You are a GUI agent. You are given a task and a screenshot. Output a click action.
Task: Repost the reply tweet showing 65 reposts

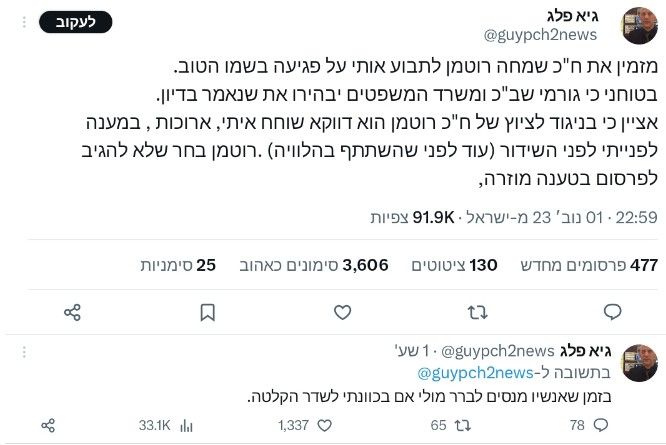(462, 425)
